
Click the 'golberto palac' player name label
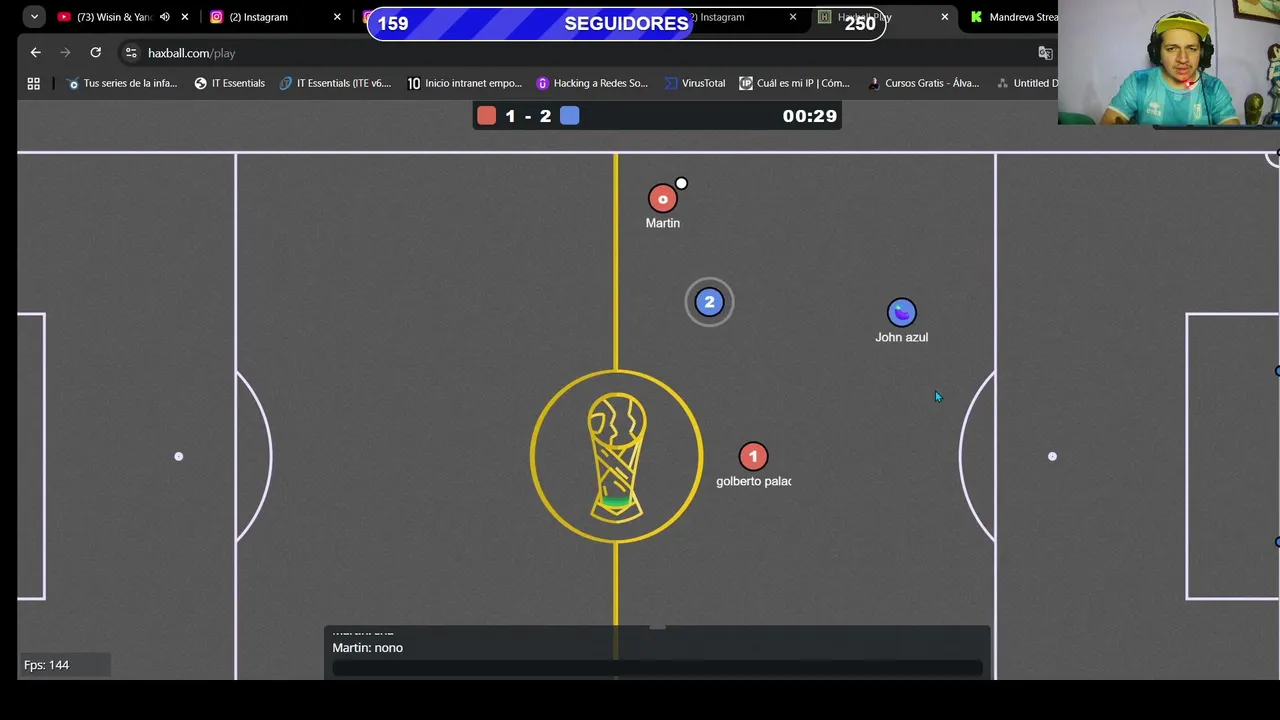(753, 481)
